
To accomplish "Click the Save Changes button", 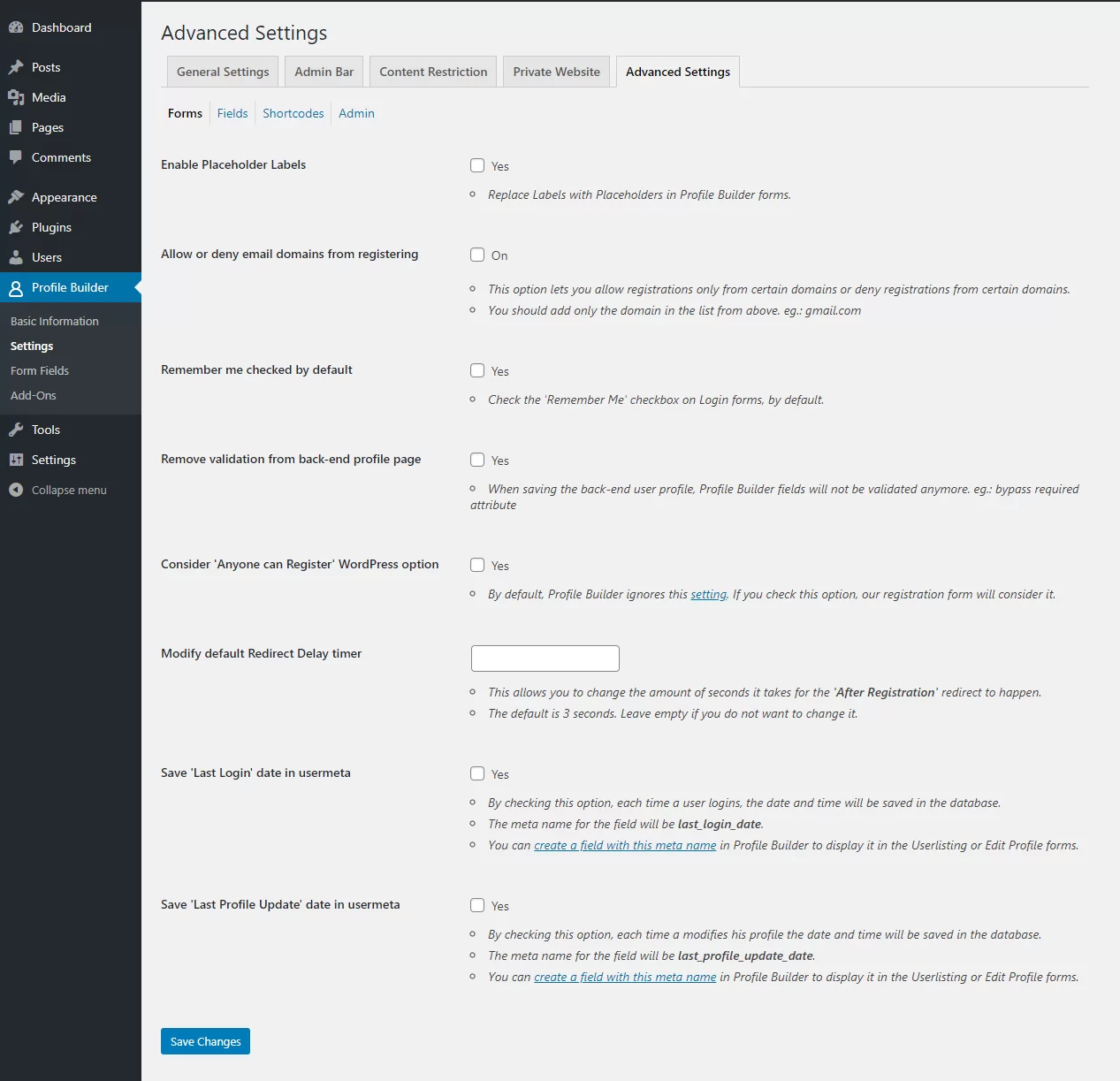I will [x=205, y=1041].
